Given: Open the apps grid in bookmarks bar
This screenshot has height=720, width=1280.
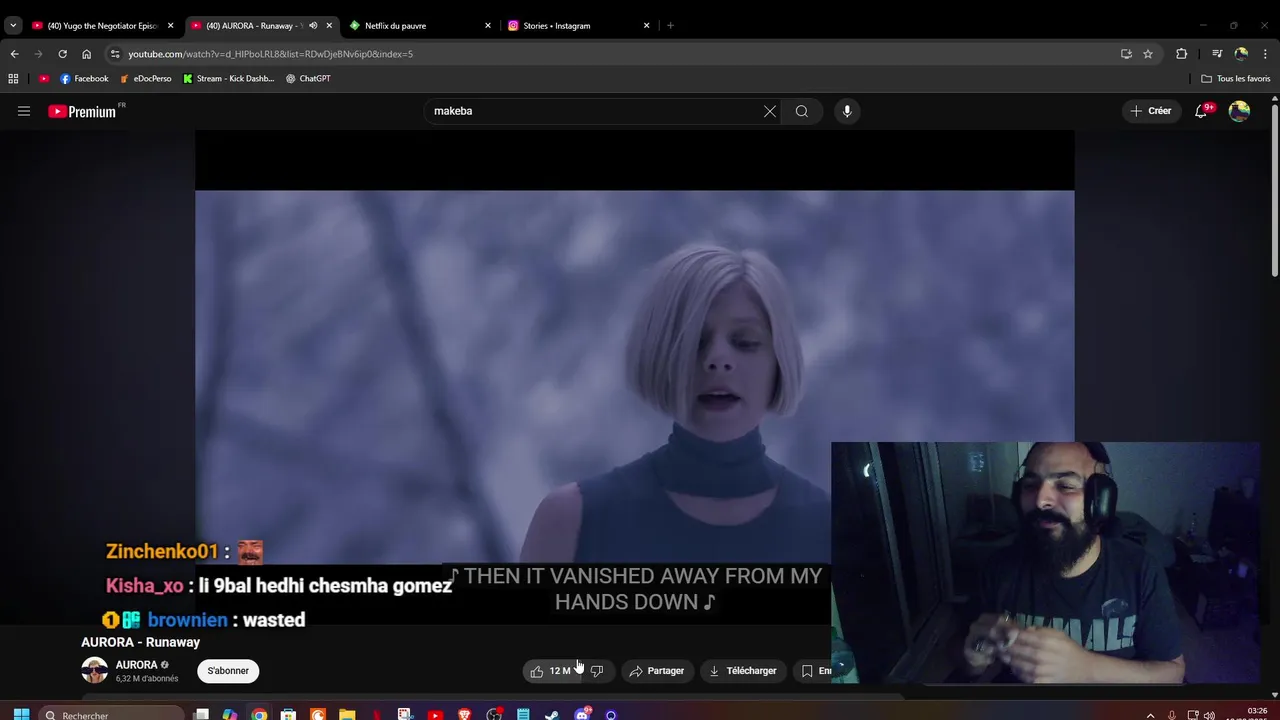Looking at the screenshot, I should pyautogui.click(x=13, y=78).
